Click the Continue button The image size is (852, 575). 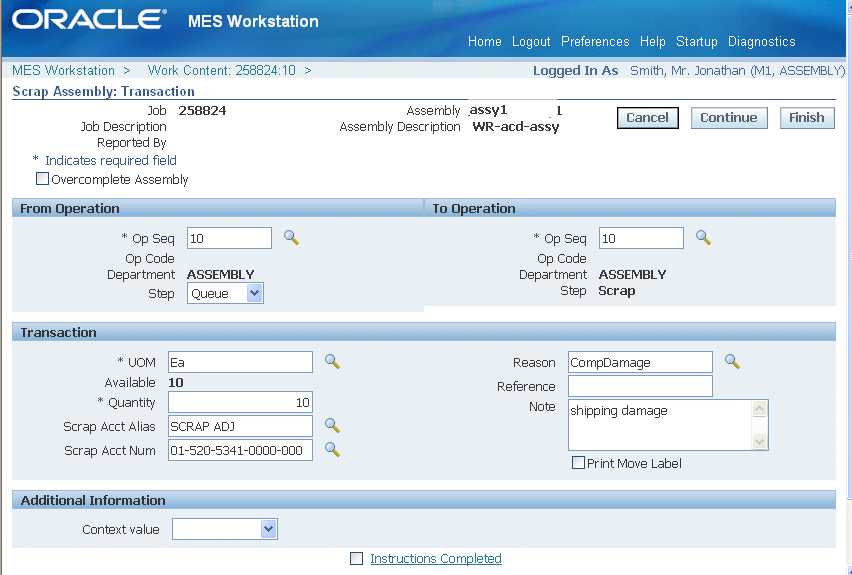[729, 118]
